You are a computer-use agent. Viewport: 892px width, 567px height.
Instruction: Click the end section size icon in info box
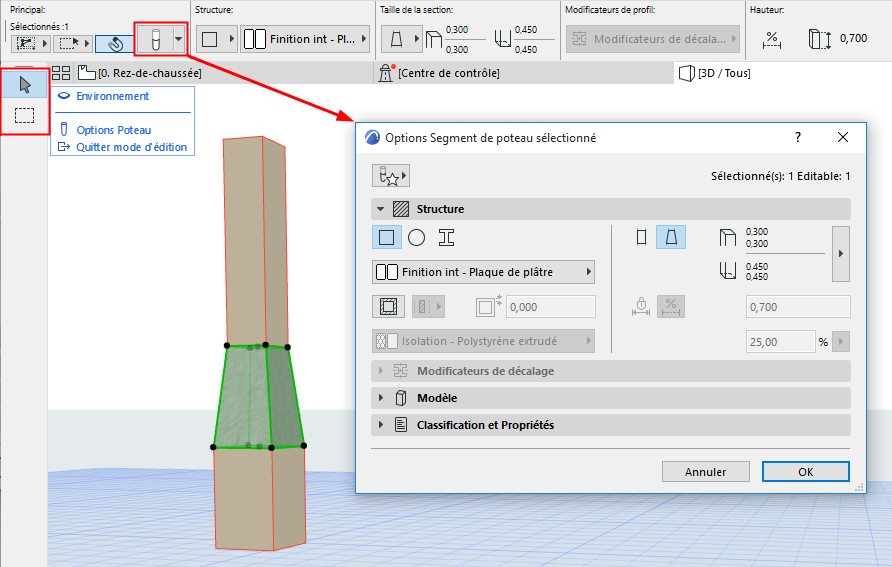click(503, 39)
